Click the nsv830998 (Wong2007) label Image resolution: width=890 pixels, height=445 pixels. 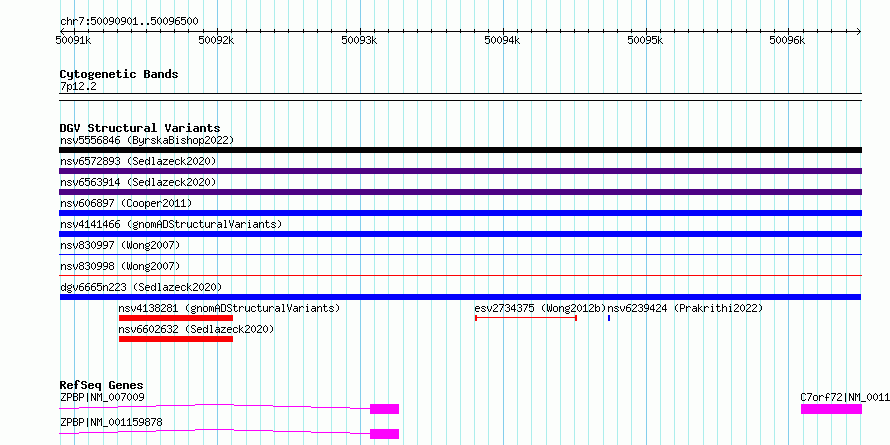pyautogui.click(x=120, y=266)
